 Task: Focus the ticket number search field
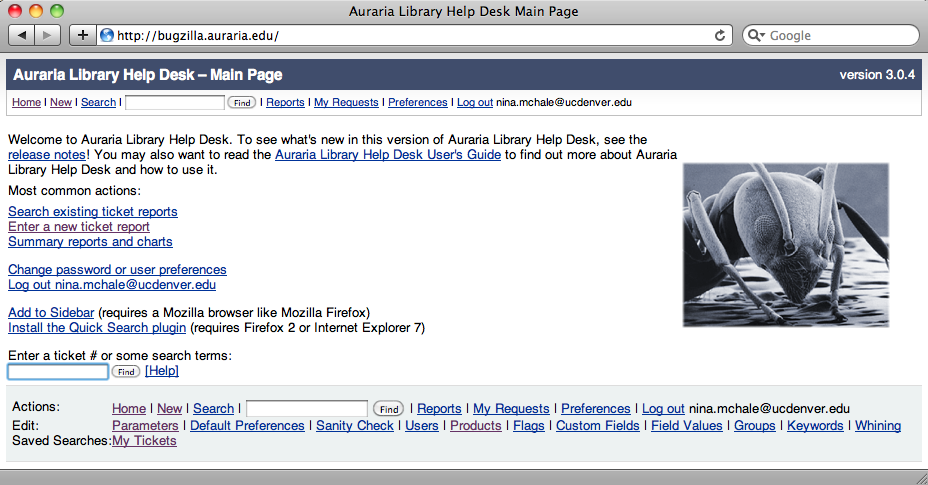pos(58,372)
